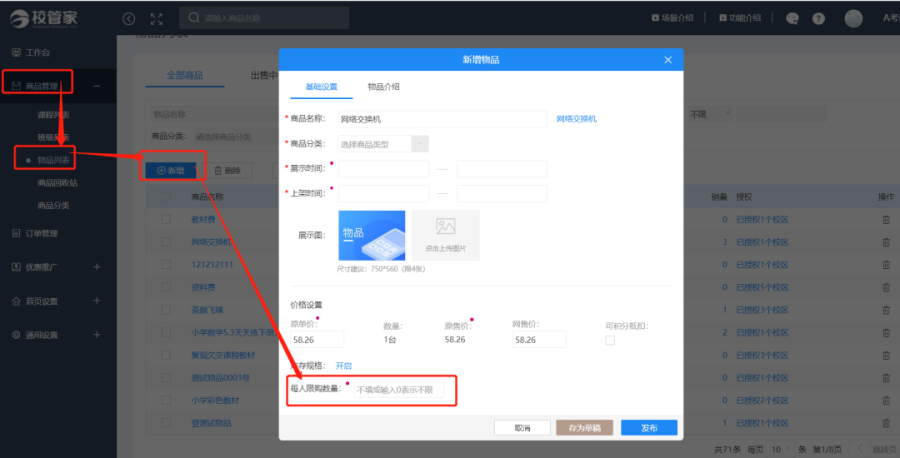Screen dimensions: 900x458
Task: Click the 每人限购数量 input field
Action: point(396,389)
